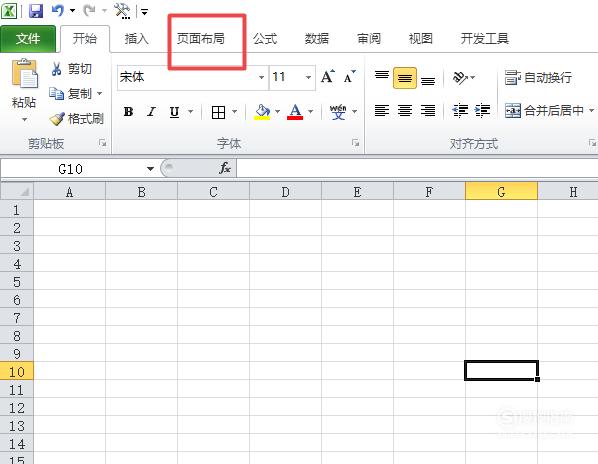Click the center text icon

[x=405, y=111]
